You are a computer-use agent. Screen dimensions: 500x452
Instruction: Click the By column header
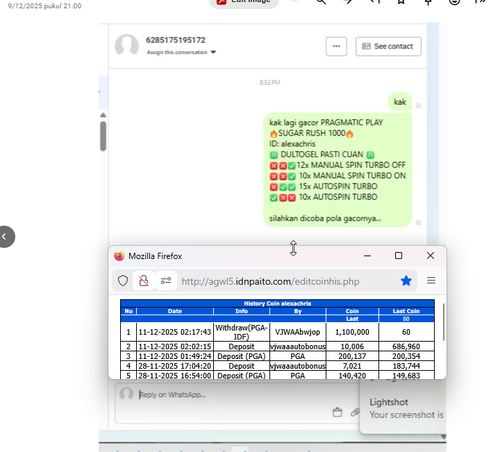[x=298, y=311]
